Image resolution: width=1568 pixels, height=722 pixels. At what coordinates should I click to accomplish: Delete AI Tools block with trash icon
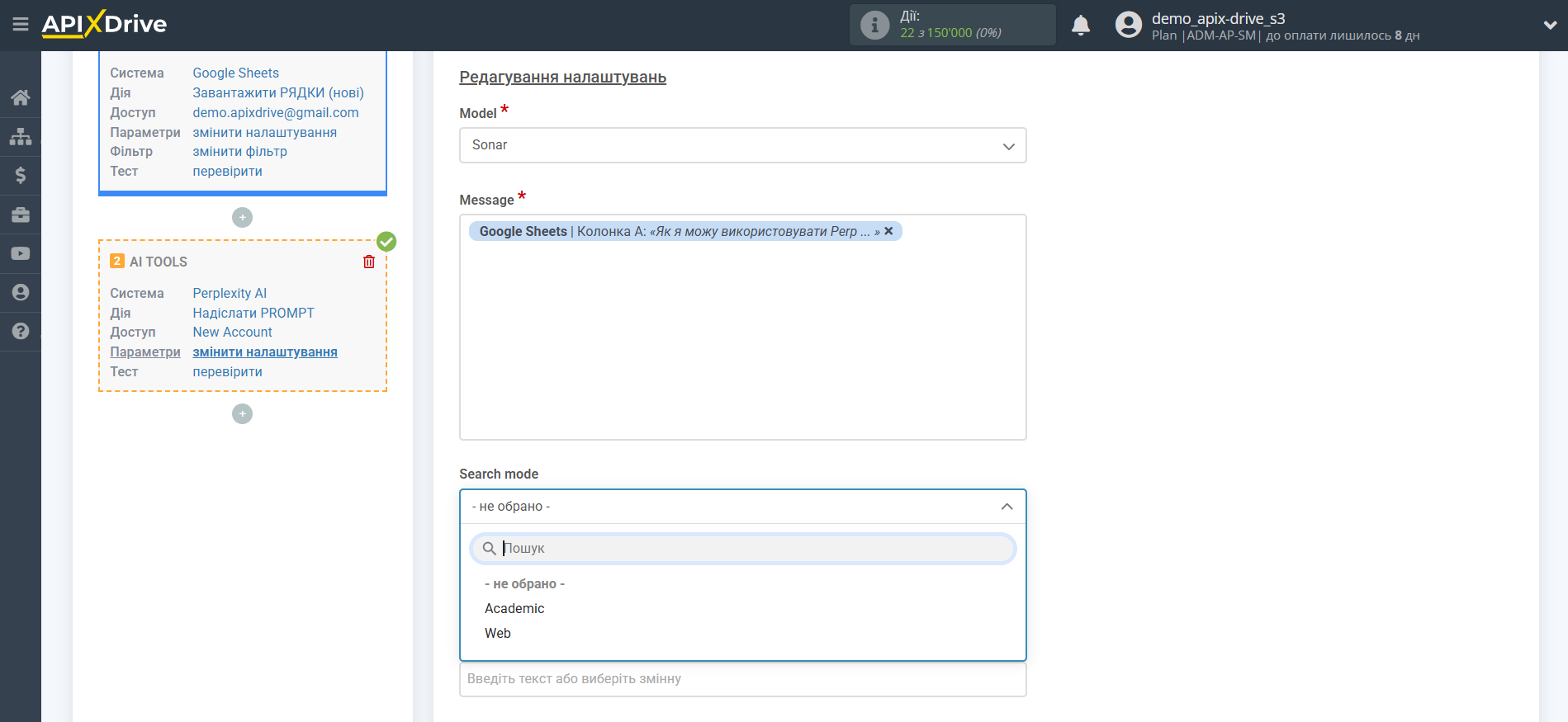pyautogui.click(x=369, y=262)
